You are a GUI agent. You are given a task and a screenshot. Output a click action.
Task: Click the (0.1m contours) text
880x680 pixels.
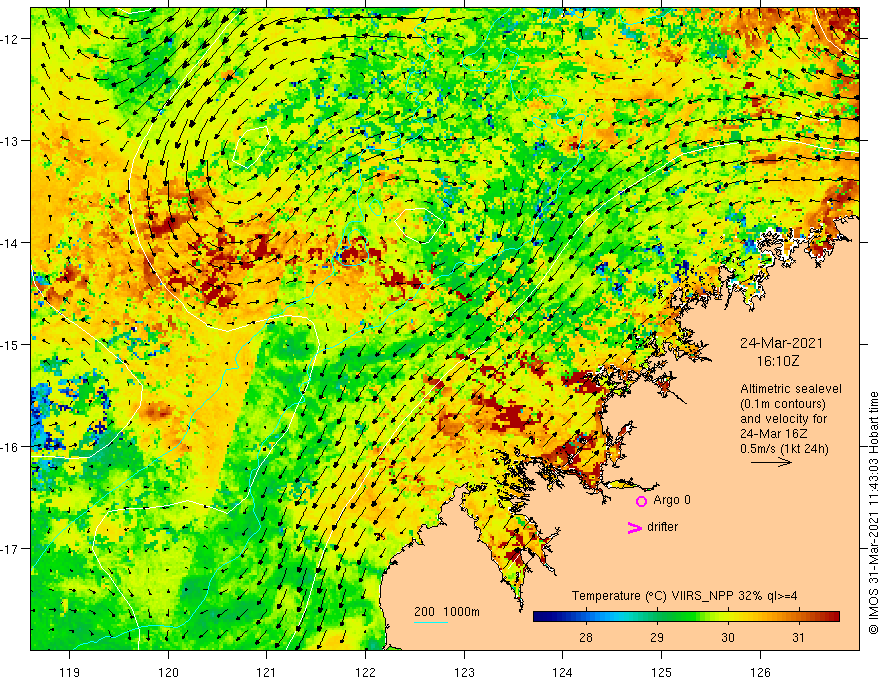pyautogui.click(x=782, y=404)
